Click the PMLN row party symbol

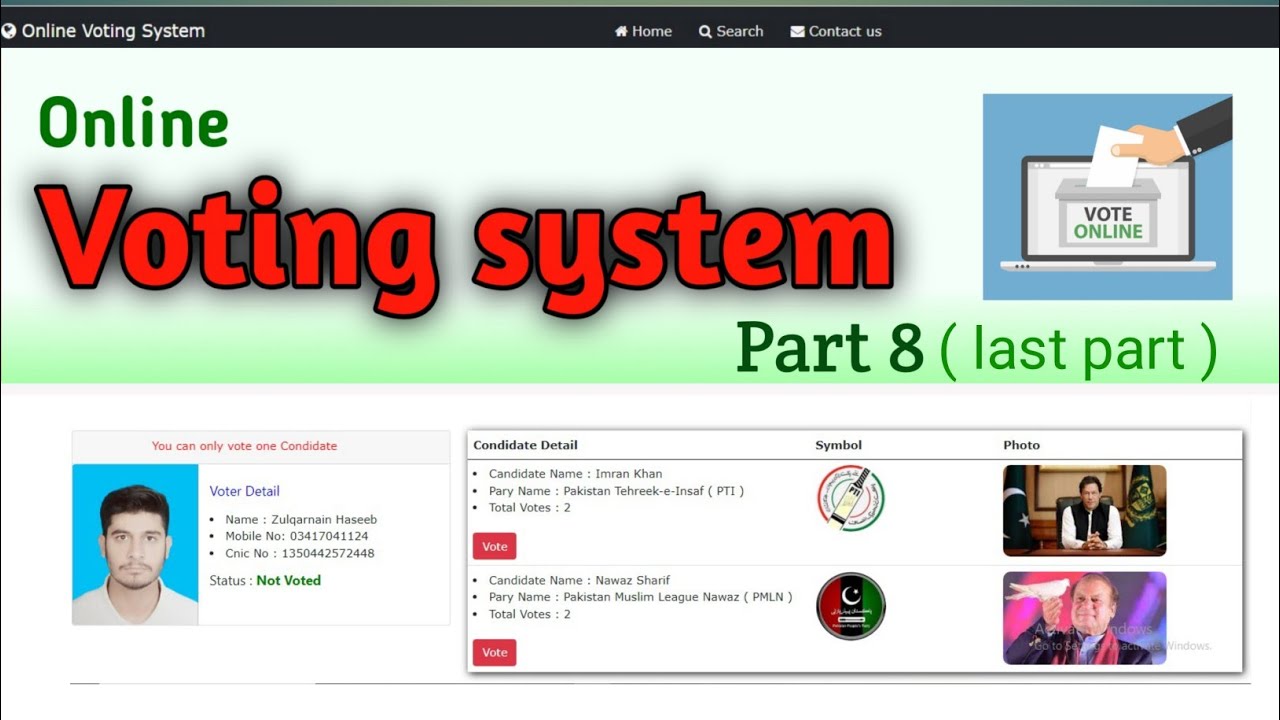pos(850,606)
